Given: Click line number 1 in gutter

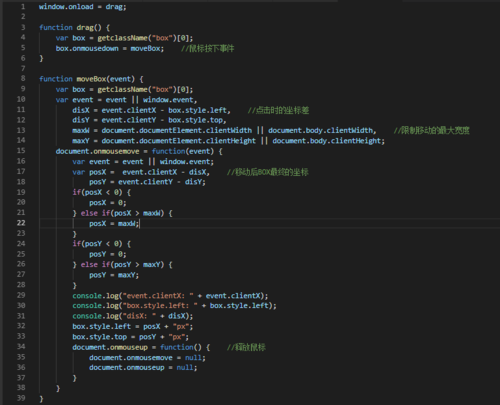Looking at the screenshot, I should pos(23,7).
